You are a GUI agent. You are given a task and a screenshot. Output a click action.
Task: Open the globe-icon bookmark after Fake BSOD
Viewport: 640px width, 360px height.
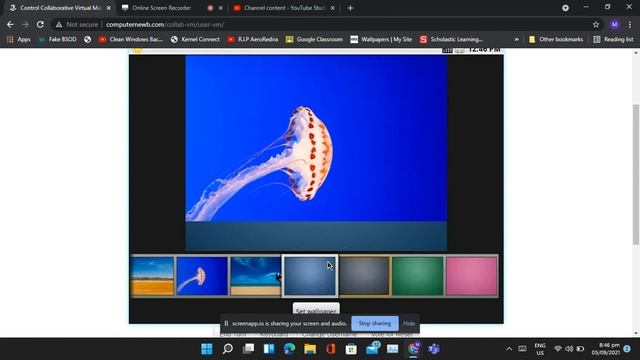(x=87, y=39)
